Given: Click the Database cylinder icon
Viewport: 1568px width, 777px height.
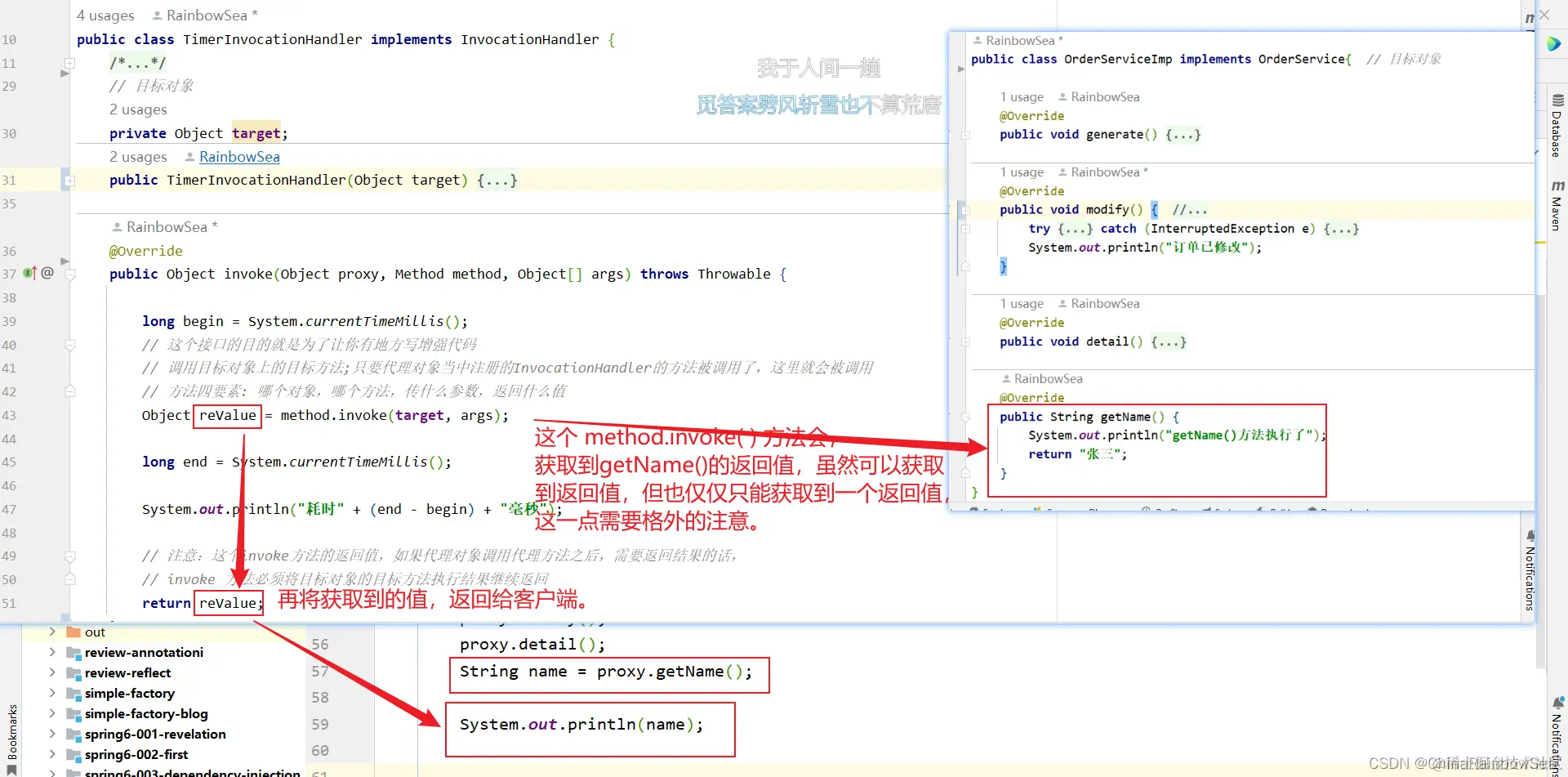Looking at the screenshot, I should click(x=1557, y=100).
